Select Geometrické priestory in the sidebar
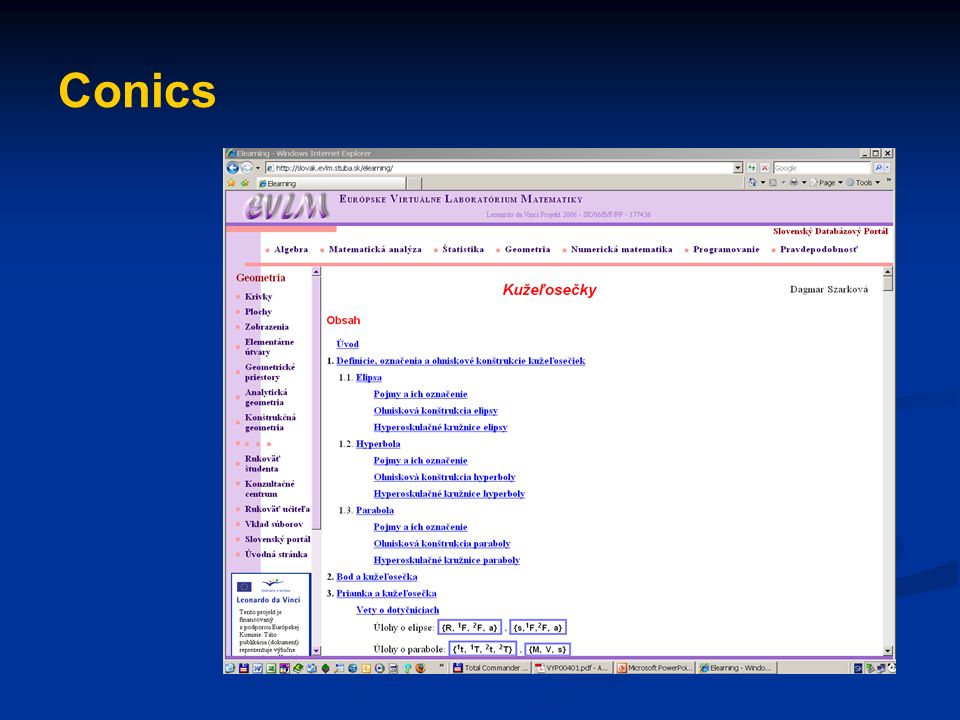960x720 pixels. [x=270, y=372]
